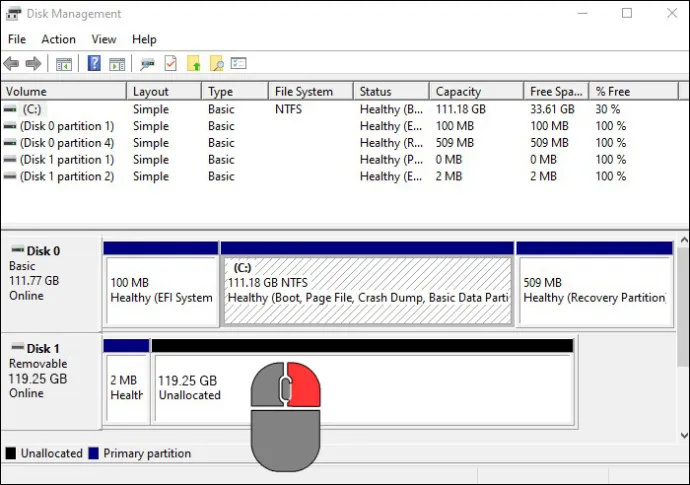Select the (C:) 111.18 GB NTFS partition block
Screen dimensions: 690x485
coord(367,284)
